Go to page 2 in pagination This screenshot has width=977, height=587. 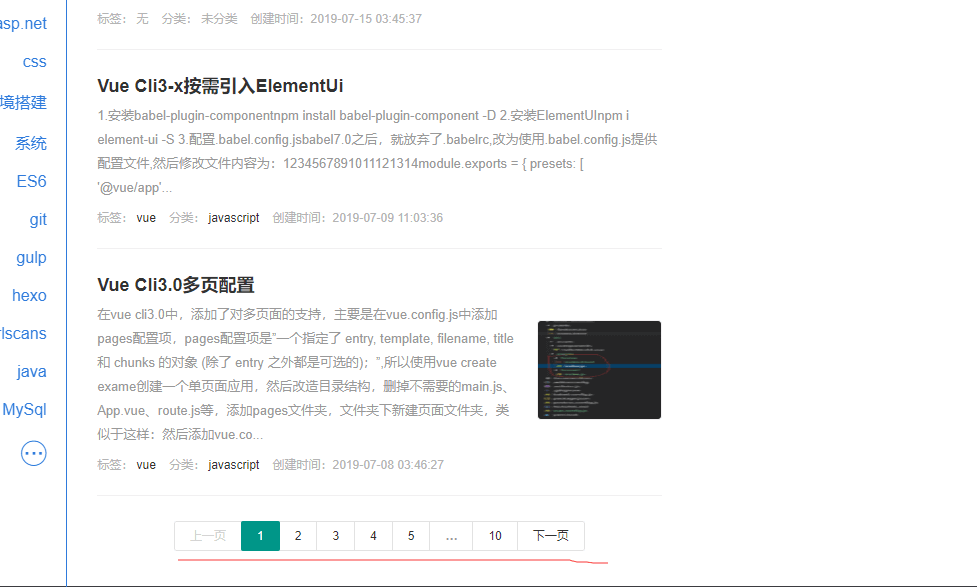(298, 536)
